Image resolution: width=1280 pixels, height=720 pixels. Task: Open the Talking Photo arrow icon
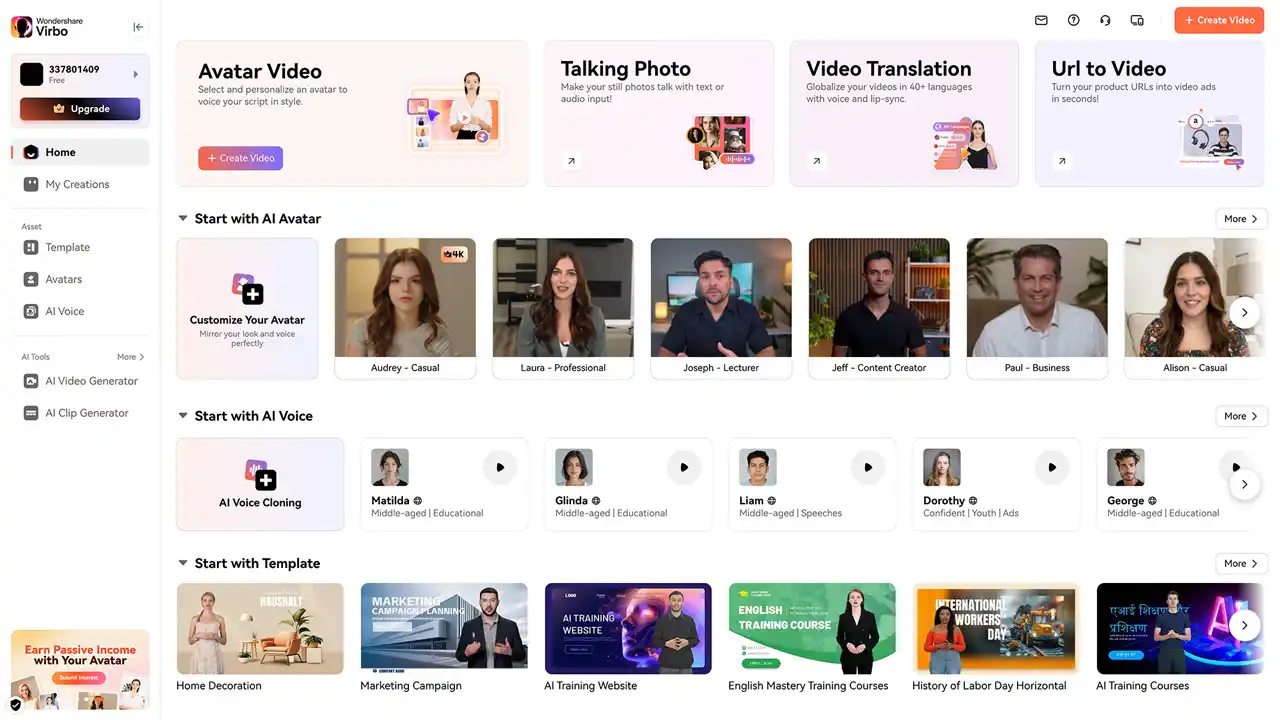point(571,161)
